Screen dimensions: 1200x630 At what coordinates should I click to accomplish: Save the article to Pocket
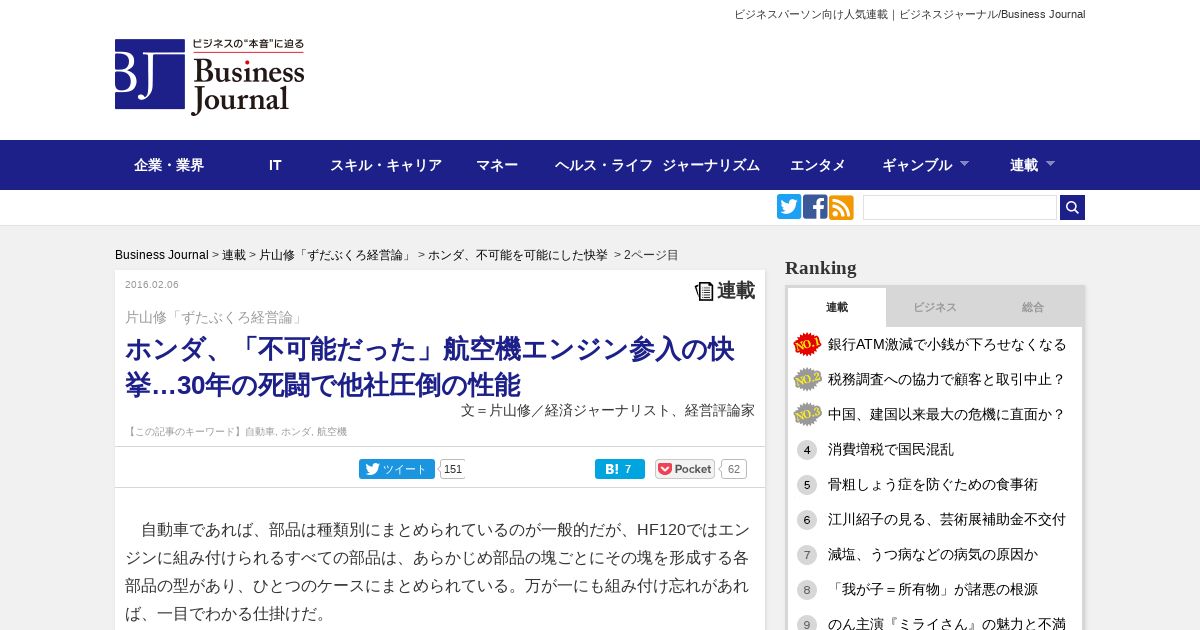[x=685, y=469]
